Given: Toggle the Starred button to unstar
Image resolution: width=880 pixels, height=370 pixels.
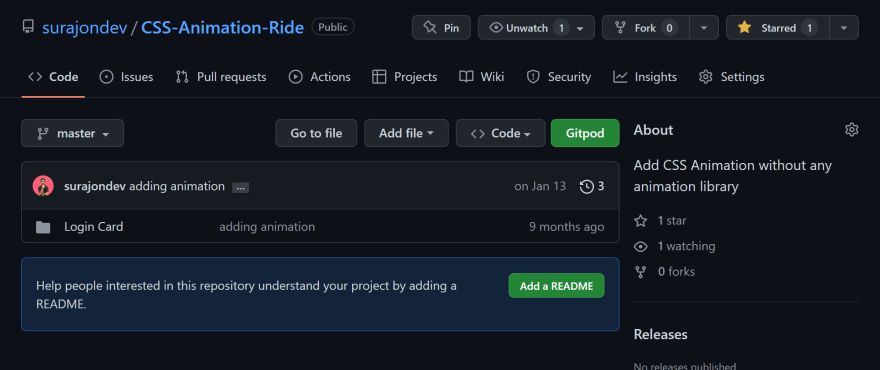Looking at the screenshot, I should pyautogui.click(x=777, y=28).
